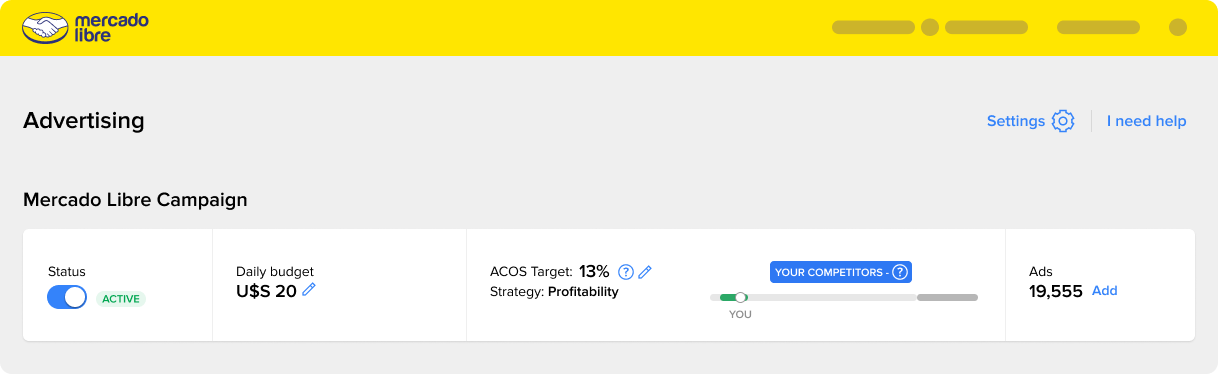This screenshot has width=1218, height=374.
Task: Click the header pill left of avatar
Action: (x=1098, y=28)
